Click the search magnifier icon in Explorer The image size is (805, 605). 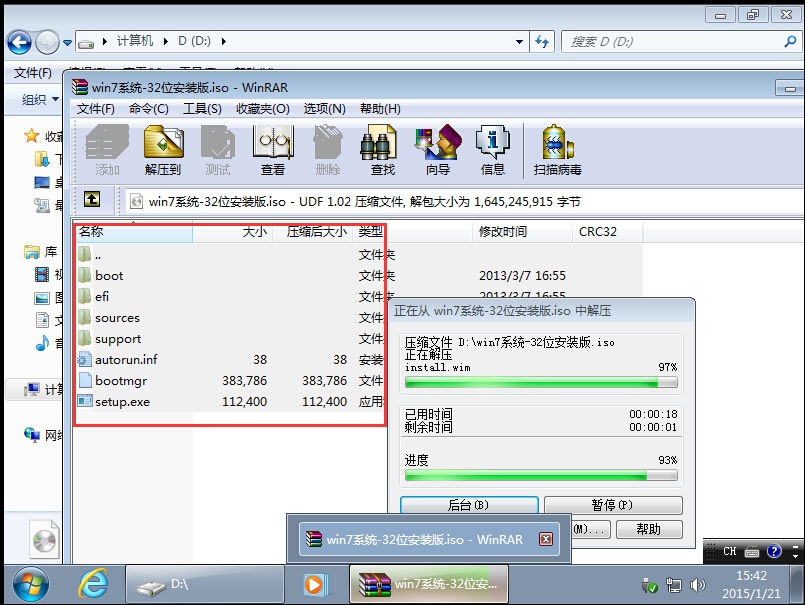[790, 42]
